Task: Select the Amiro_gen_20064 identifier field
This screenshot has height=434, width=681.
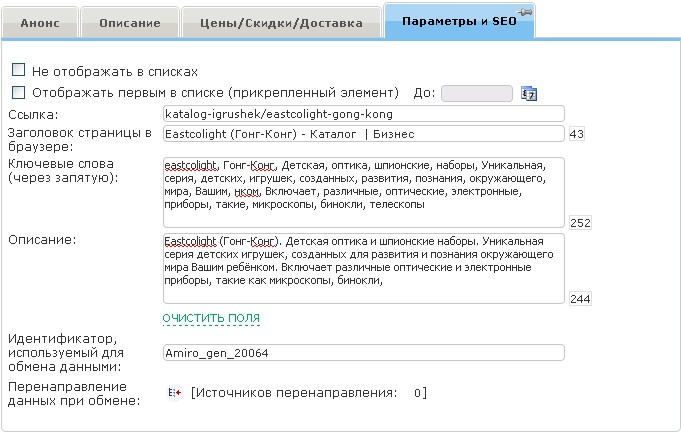Action: coord(362,353)
